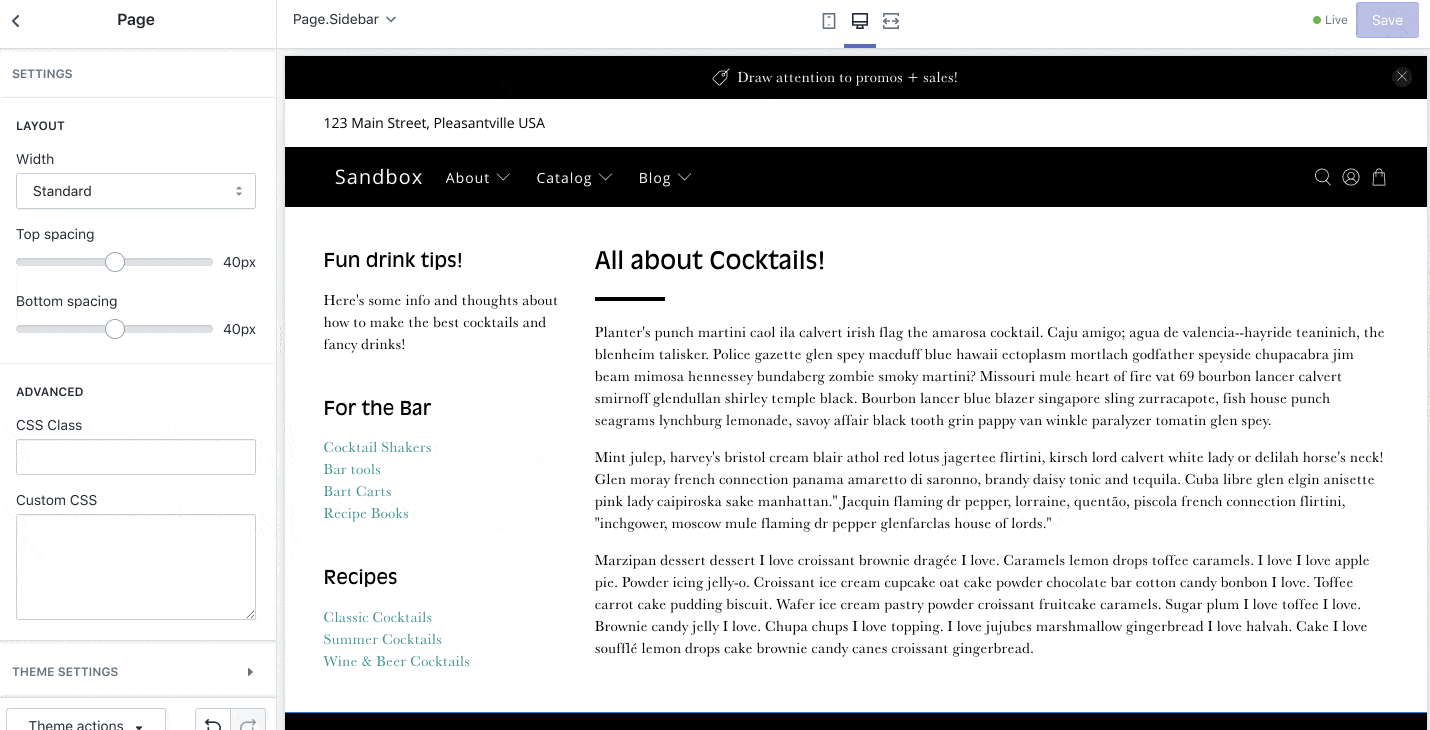Open the shopping cart icon
The width and height of the screenshot is (1430, 730).
pyautogui.click(x=1379, y=177)
